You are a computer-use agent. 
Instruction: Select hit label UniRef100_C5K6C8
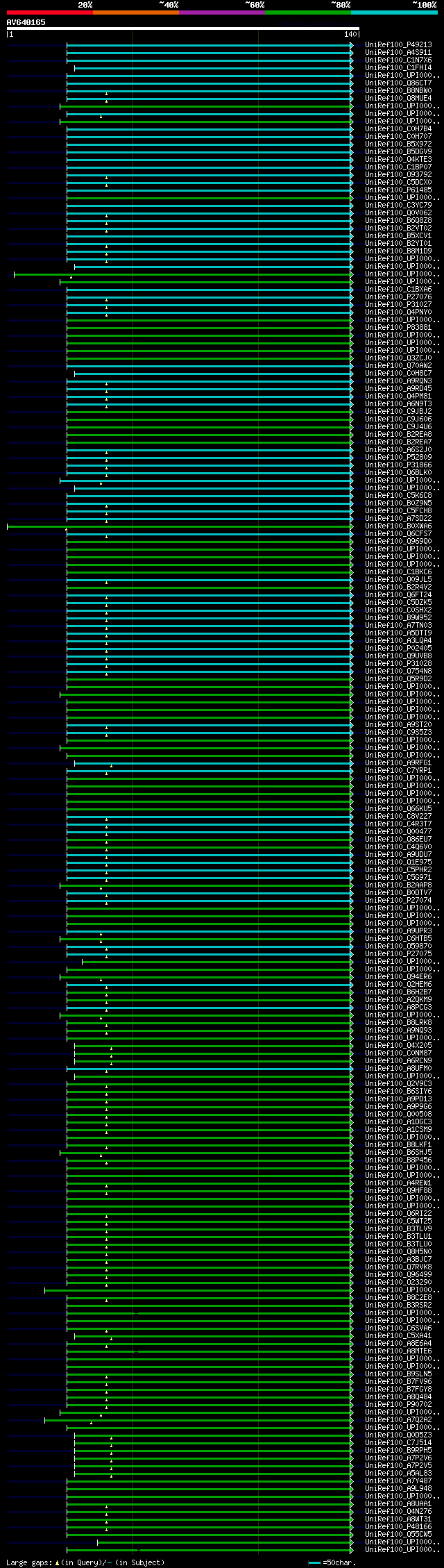pyautogui.click(x=398, y=496)
